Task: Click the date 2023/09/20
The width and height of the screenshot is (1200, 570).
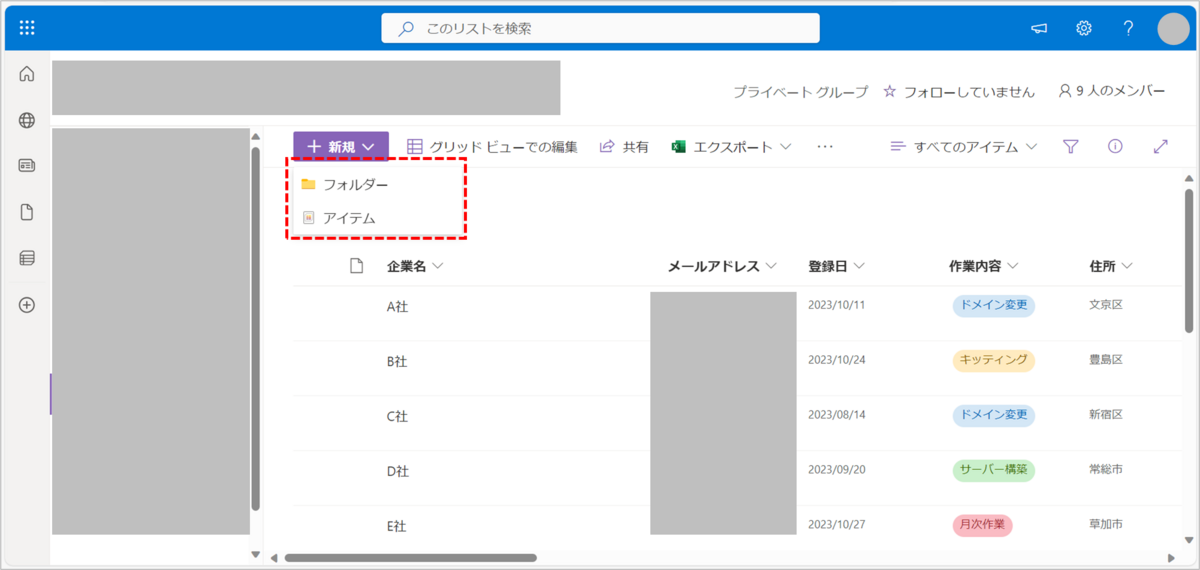Action: 837,469
